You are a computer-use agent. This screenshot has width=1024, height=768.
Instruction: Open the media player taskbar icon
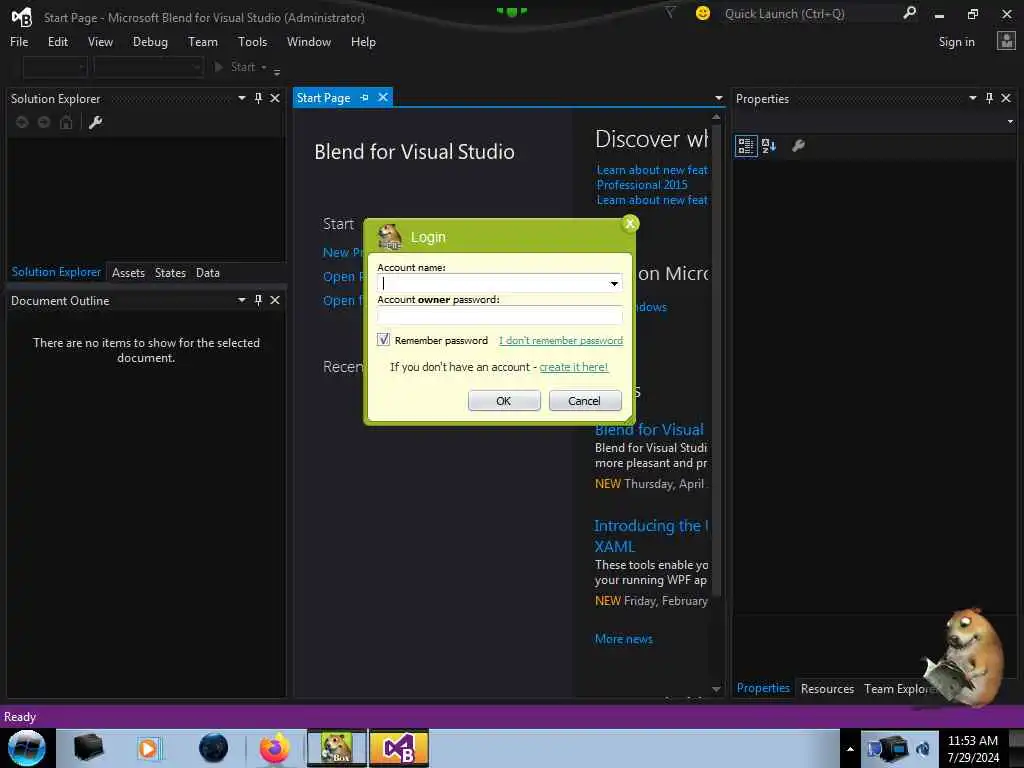tap(149, 748)
